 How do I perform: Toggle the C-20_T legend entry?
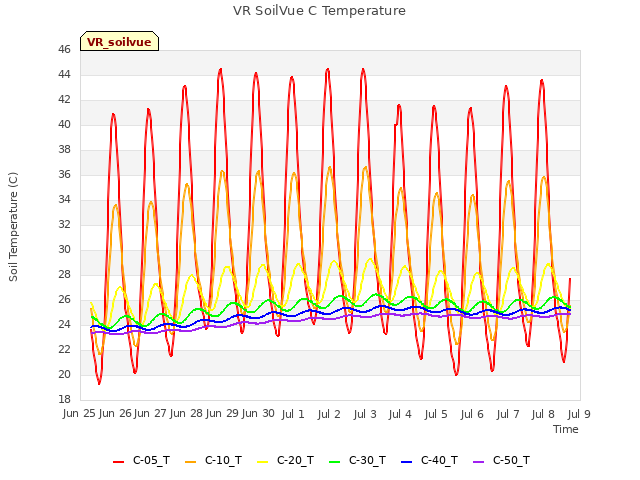coord(285,460)
